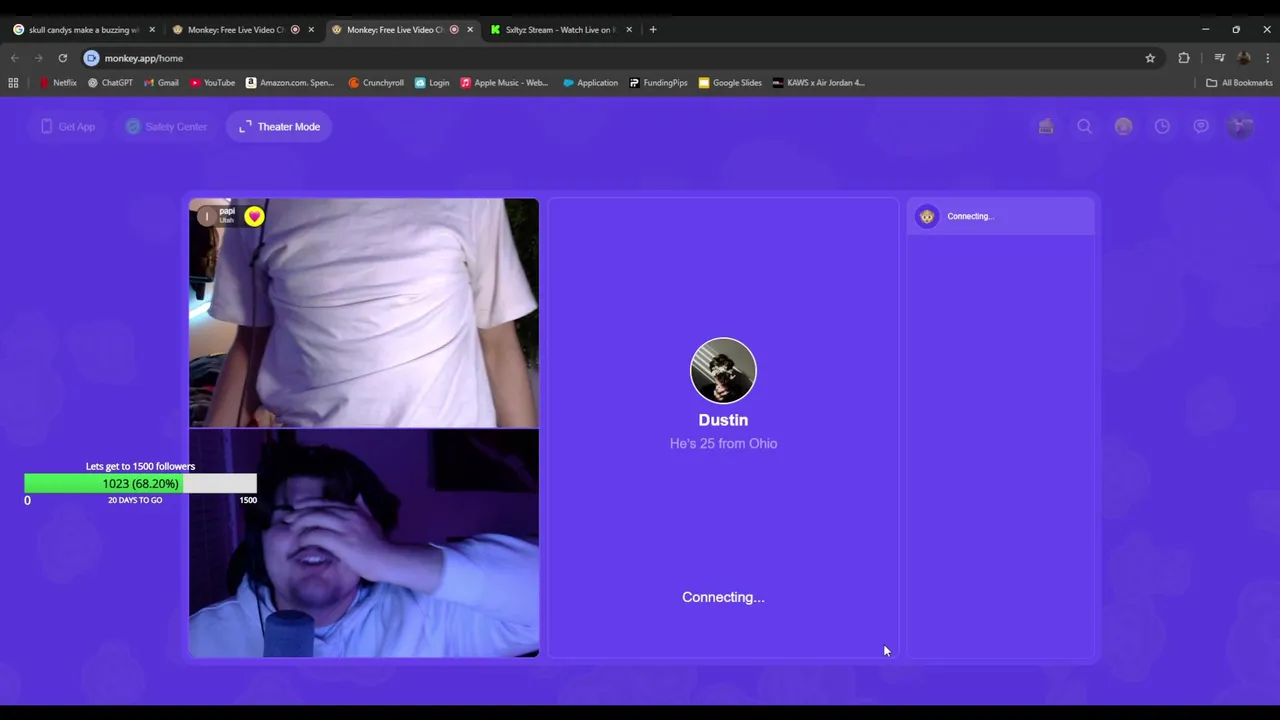Image resolution: width=1280 pixels, height=720 pixels.
Task: Open Dustin's profile picture
Action: point(723,370)
